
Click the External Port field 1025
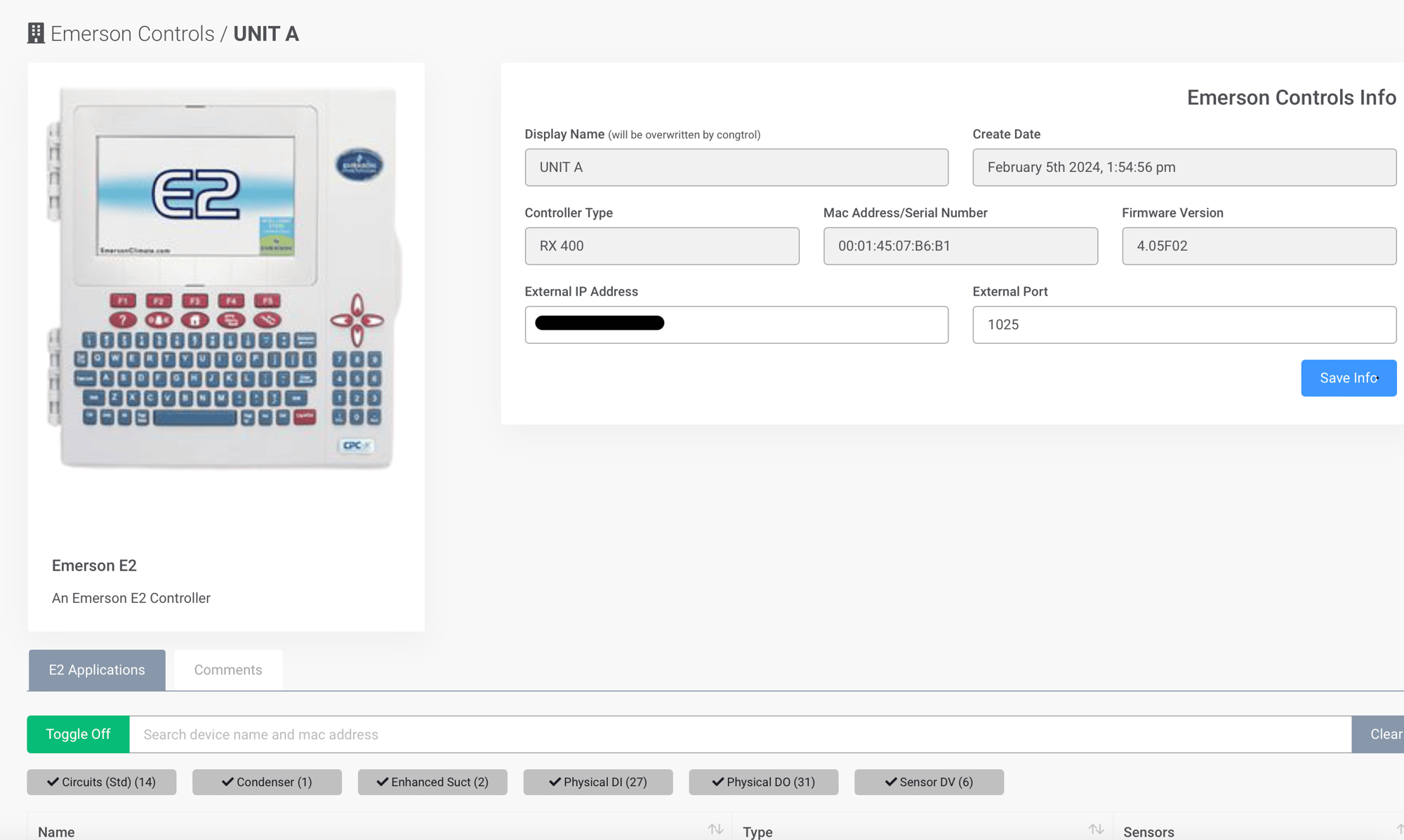click(x=1184, y=324)
